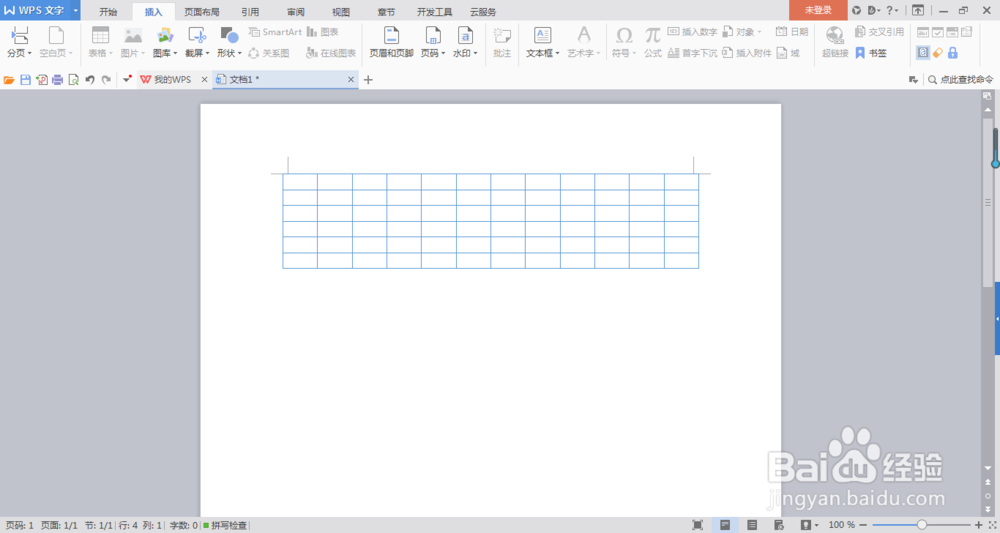
Task: Insert an 在线图表 online chart
Action: tap(331, 54)
